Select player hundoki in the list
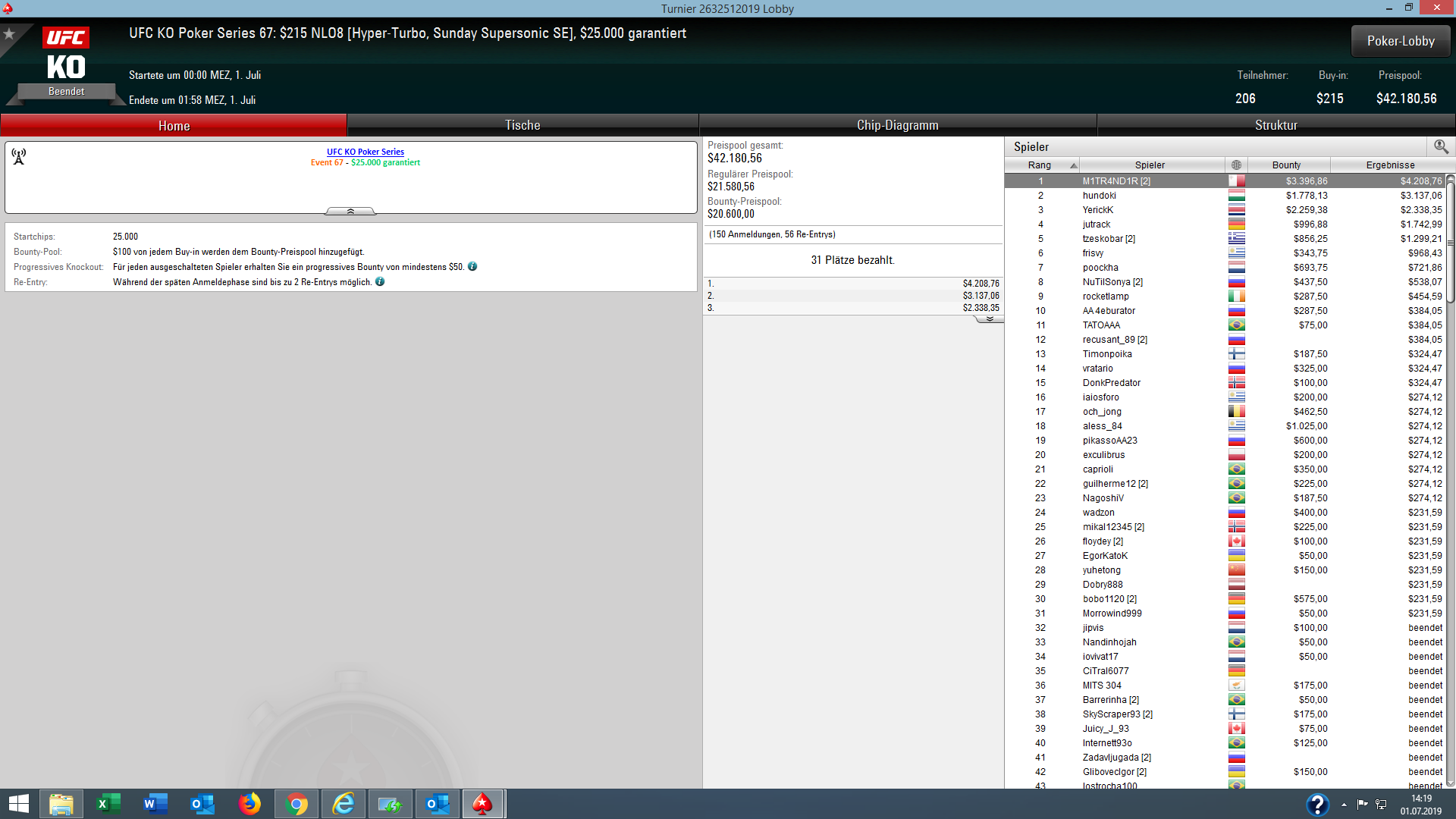 pyautogui.click(x=1099, y=196)
